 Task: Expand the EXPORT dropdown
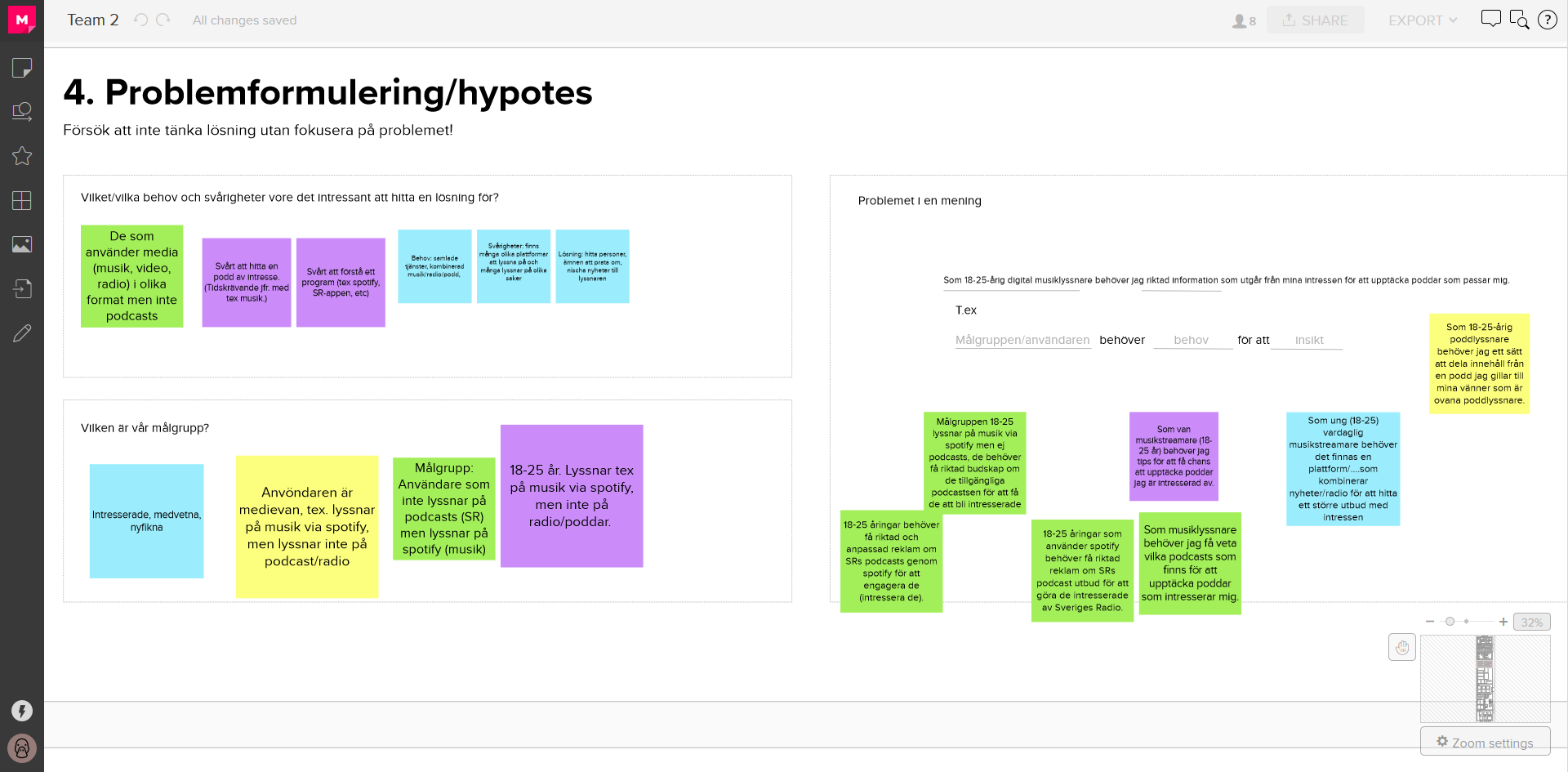pos(1422,20)
